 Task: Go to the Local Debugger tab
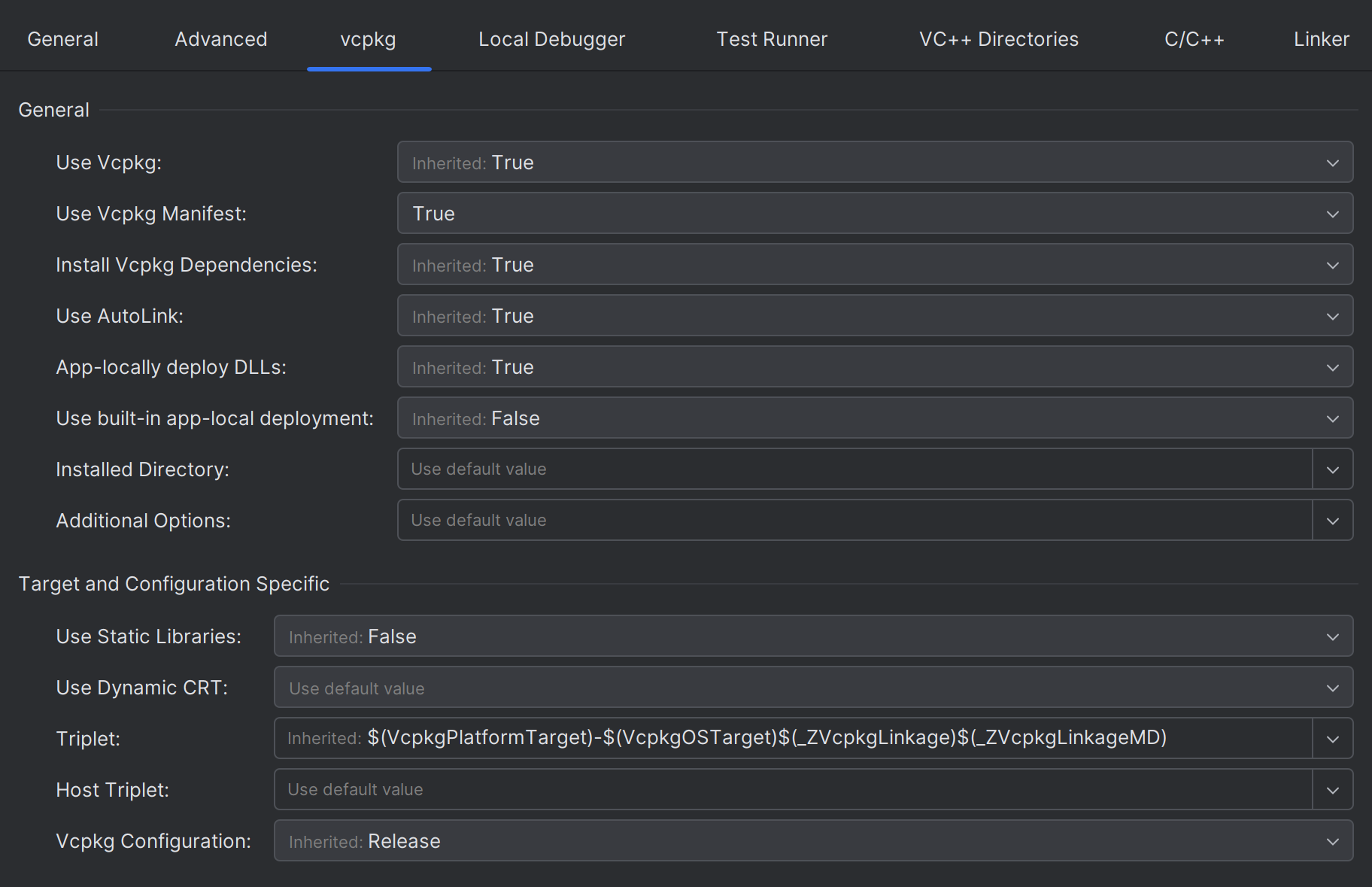[552, 39]
